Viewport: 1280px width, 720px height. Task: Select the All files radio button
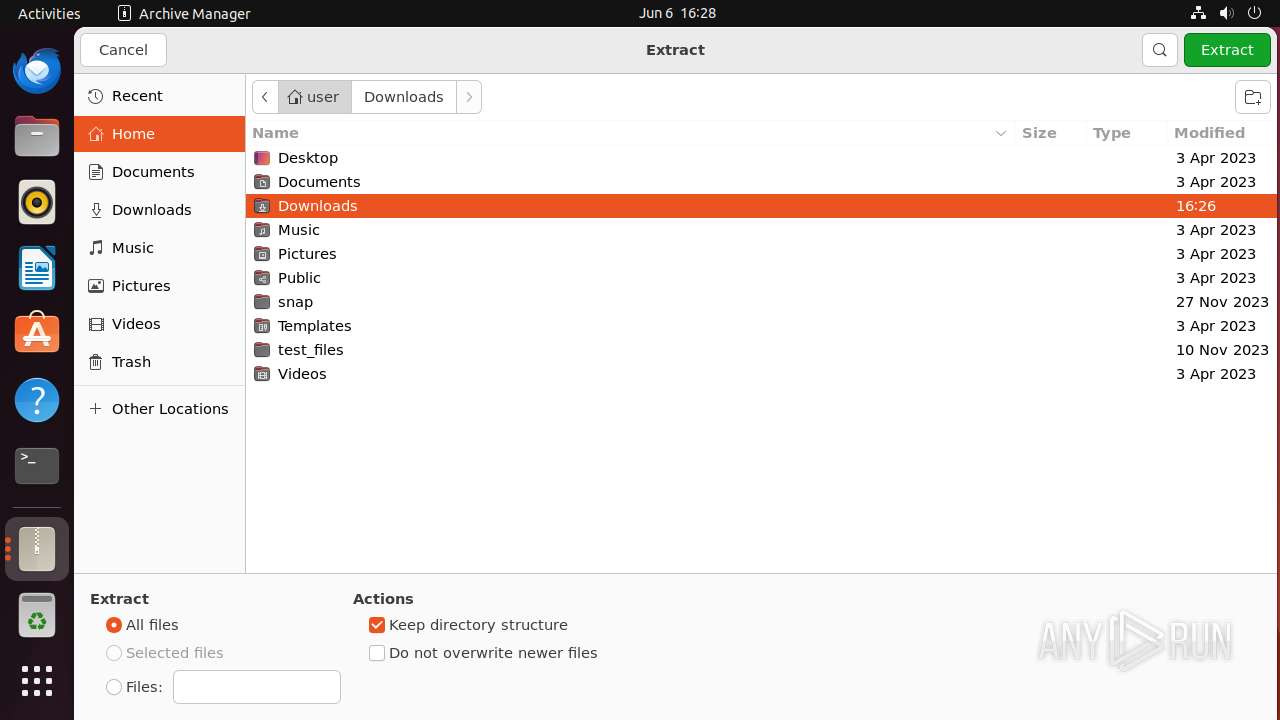[x=114, y=625]
